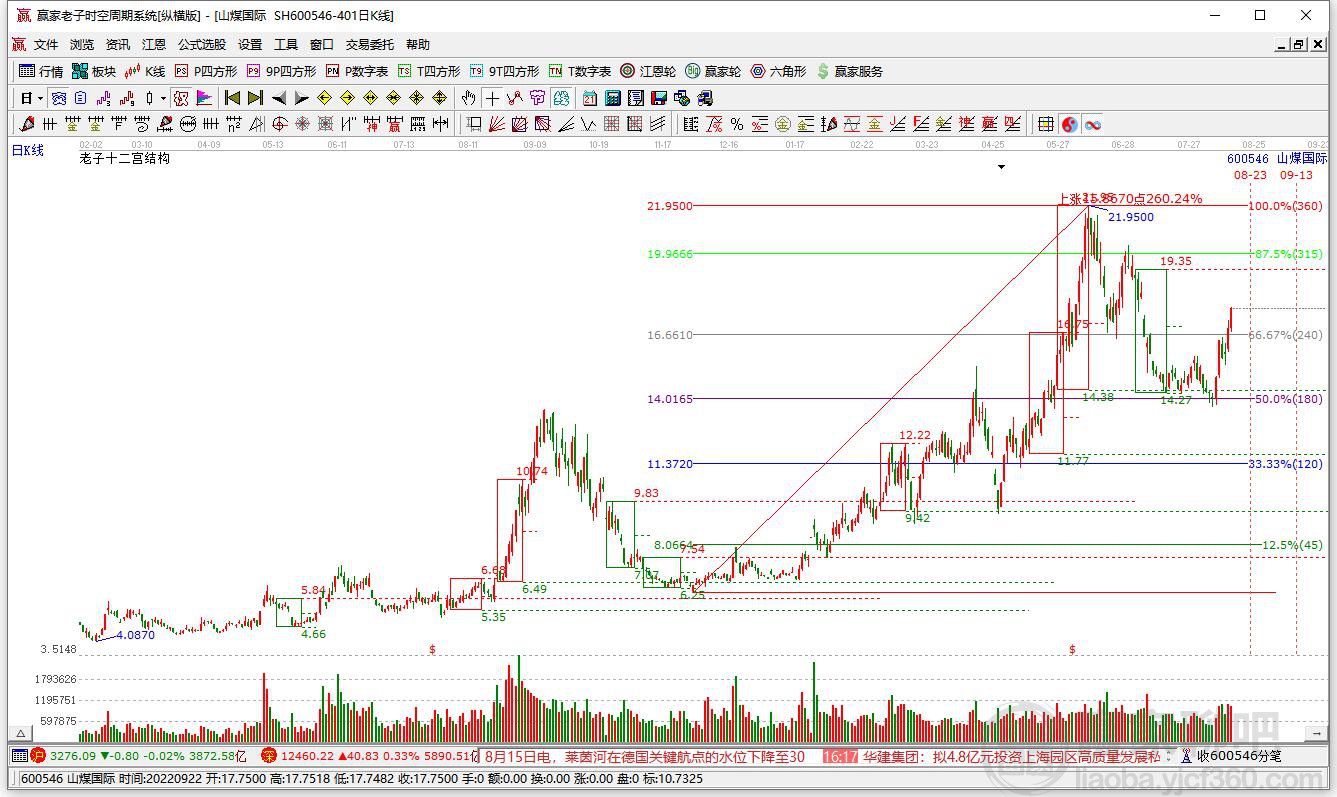
Task: Select the red pen drawing tool
Action: click(x=27, y=124)
